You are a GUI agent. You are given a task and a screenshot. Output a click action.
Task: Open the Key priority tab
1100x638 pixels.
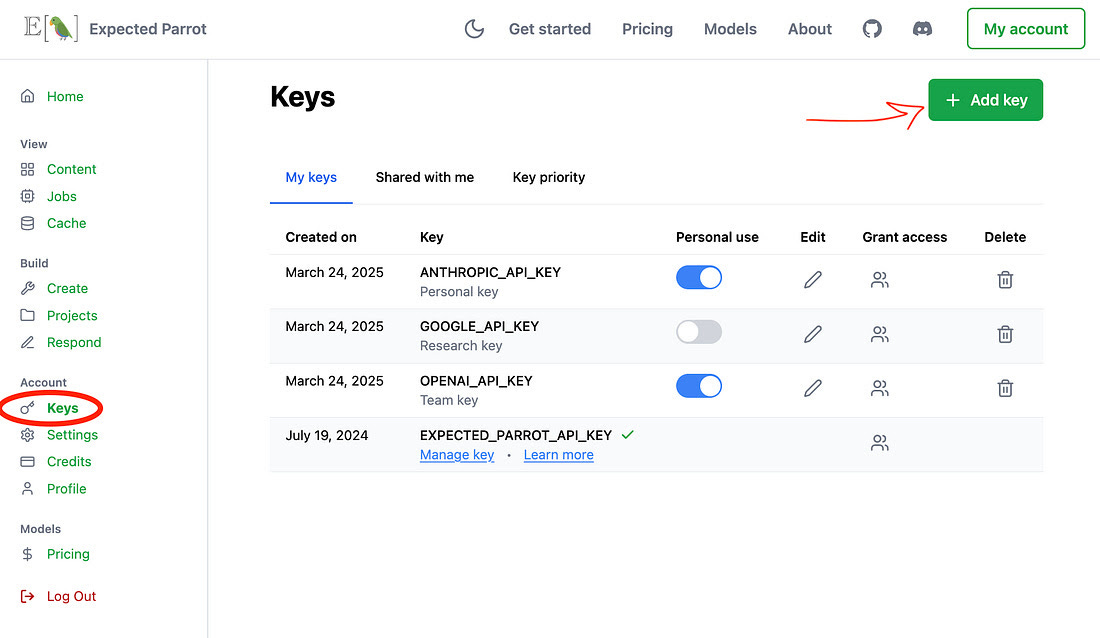point(549,178)
